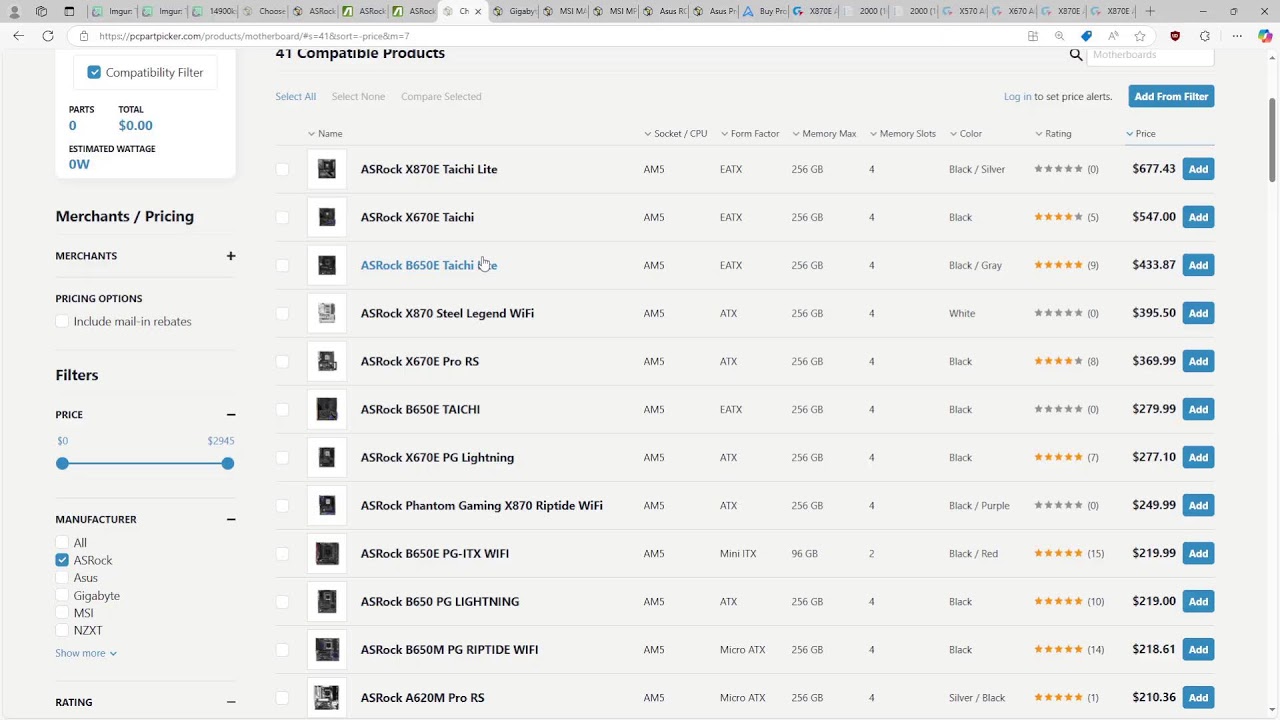Open the shopping price tag icon
Viewport: 1280px width, 720px height.
click(x=1087, y=36)
